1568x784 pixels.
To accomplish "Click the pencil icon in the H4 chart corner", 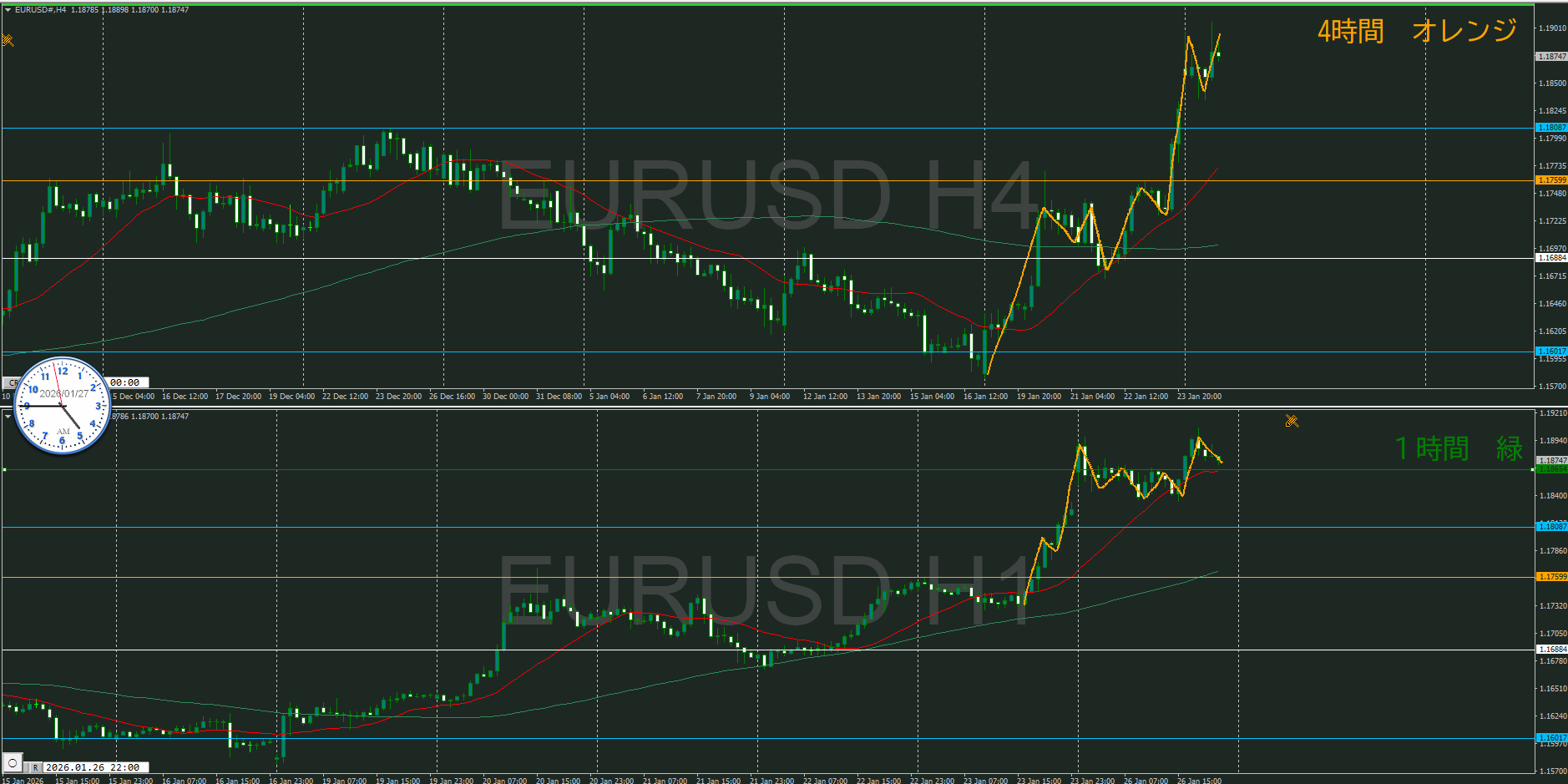I will point(8,40).
